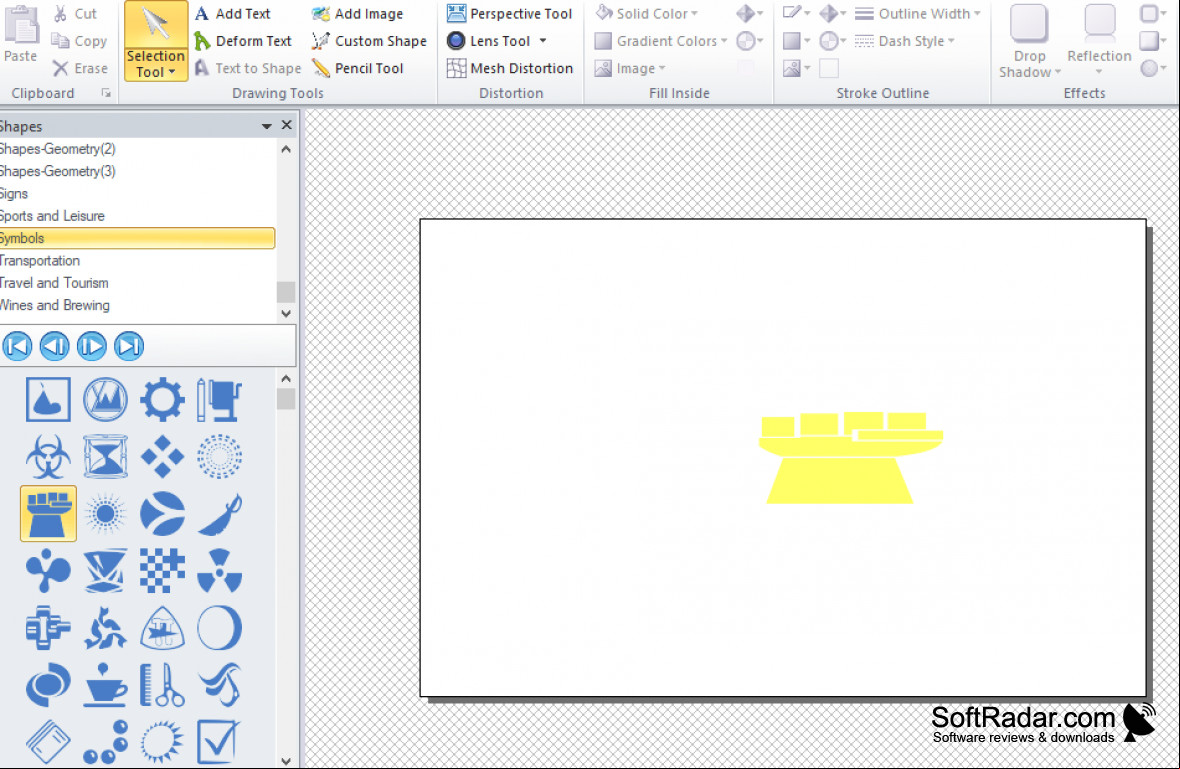This screenshot has width=1180, height=769.
Task: Click scroll-down arrow of shapes gallery
Action: 286,760
